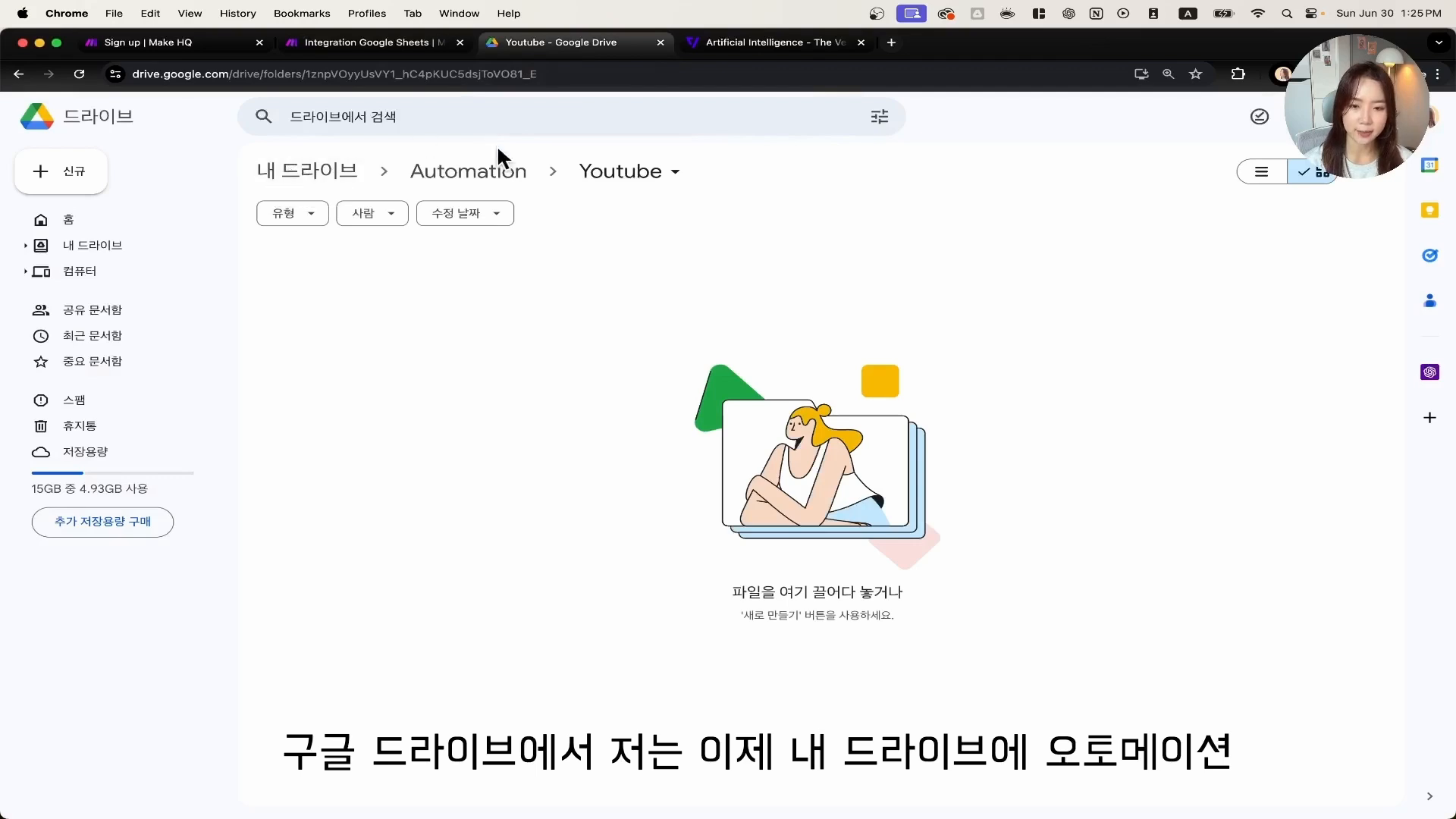1456x819 pixels.
Task: Go back in browser history
Action: [19, 74]
